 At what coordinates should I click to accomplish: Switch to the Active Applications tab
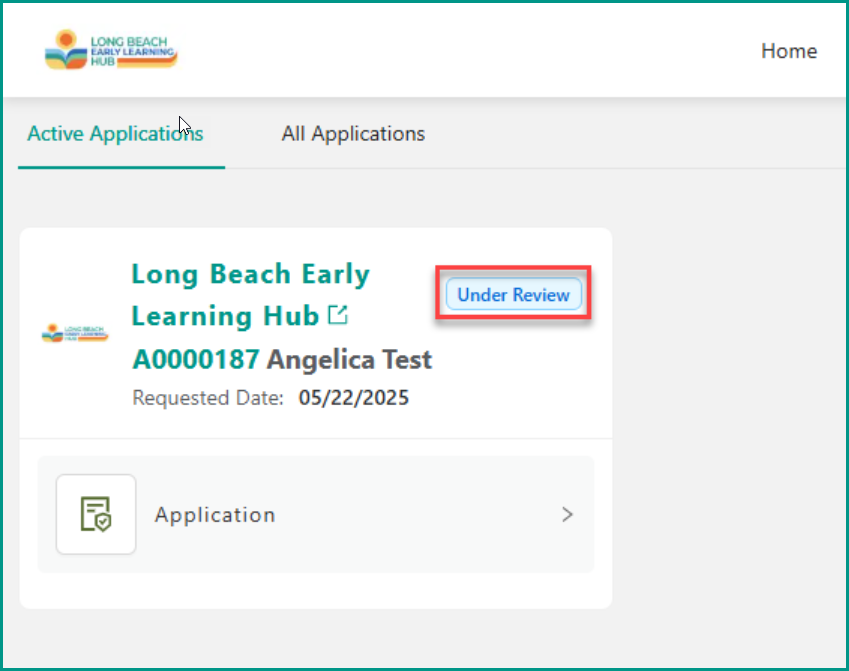click(115, 134)
